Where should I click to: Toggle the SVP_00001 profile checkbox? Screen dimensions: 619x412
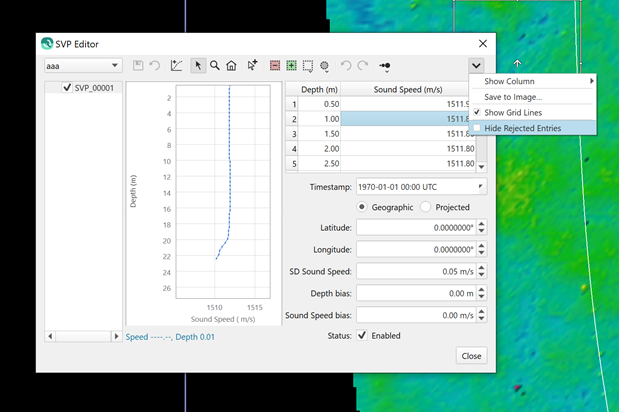pyautogui.click(x=67, y=88)
